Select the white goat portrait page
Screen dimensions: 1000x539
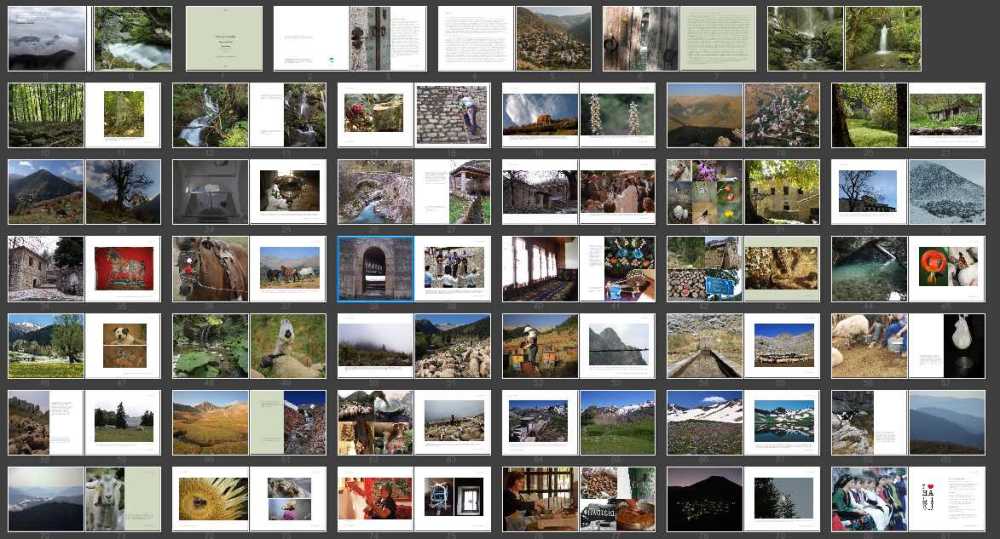click(122, 499)
